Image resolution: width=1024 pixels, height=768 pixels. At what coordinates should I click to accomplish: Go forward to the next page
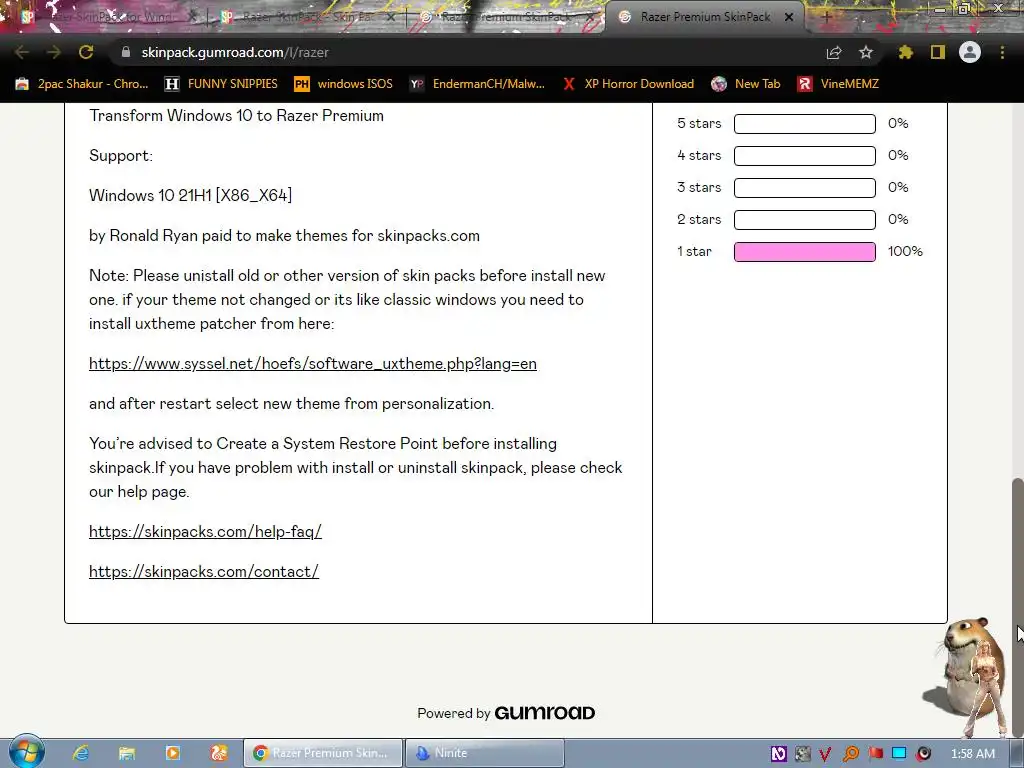click(x=54, y=52)
